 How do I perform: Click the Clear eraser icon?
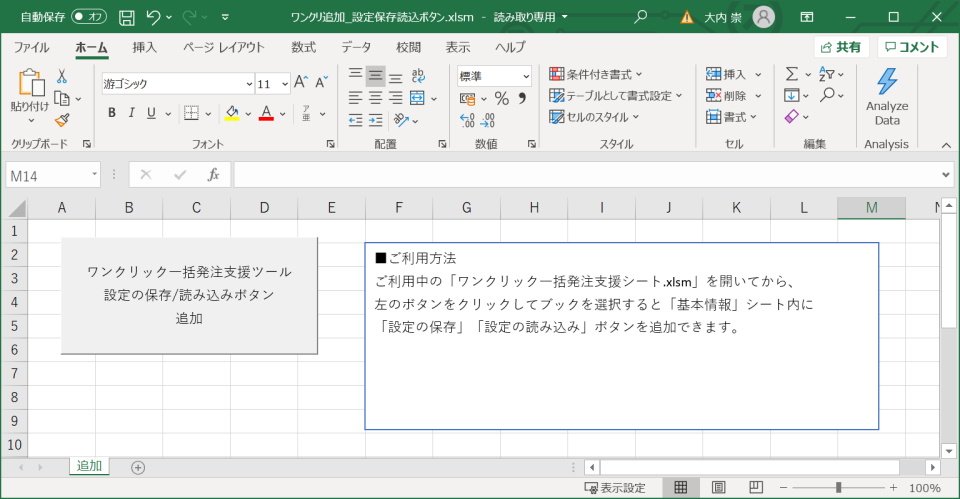pos(792,116)
